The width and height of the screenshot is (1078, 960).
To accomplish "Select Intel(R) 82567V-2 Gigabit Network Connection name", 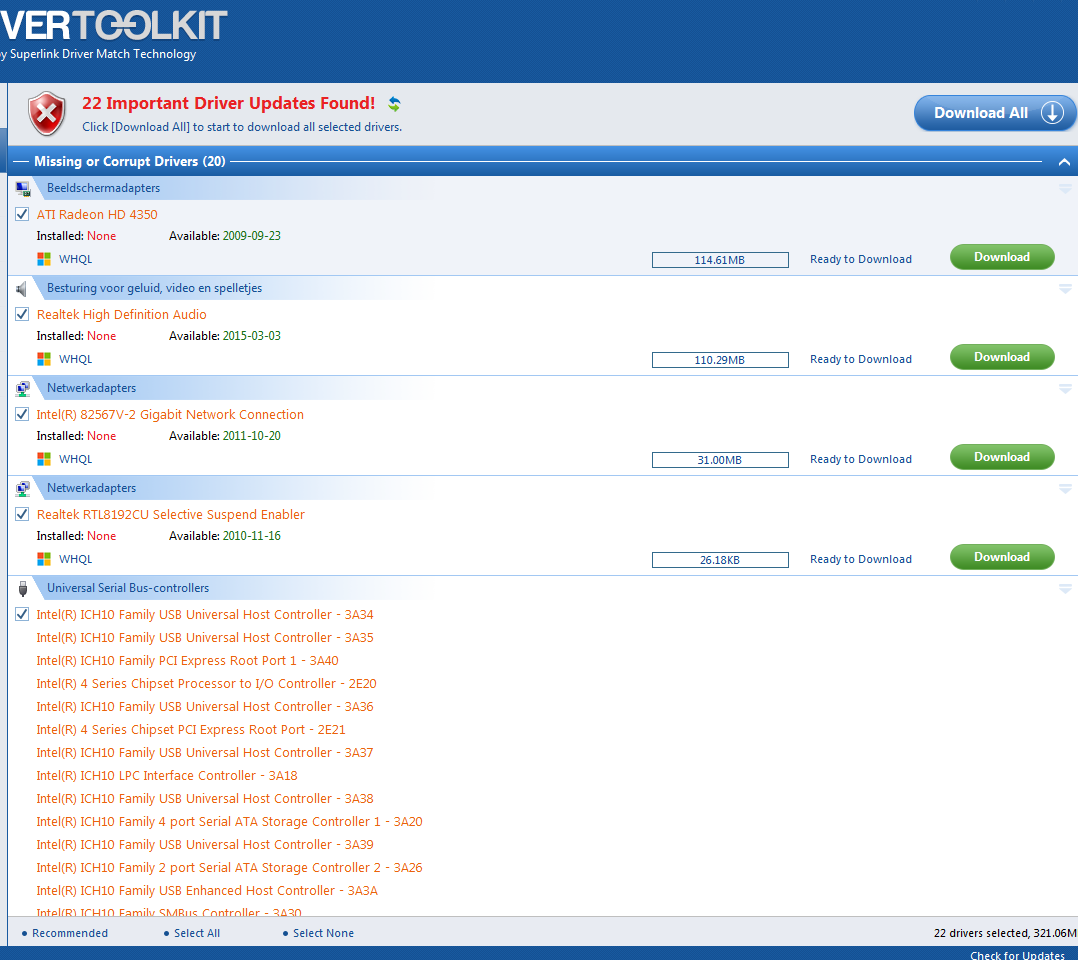I will pos(170,415).
